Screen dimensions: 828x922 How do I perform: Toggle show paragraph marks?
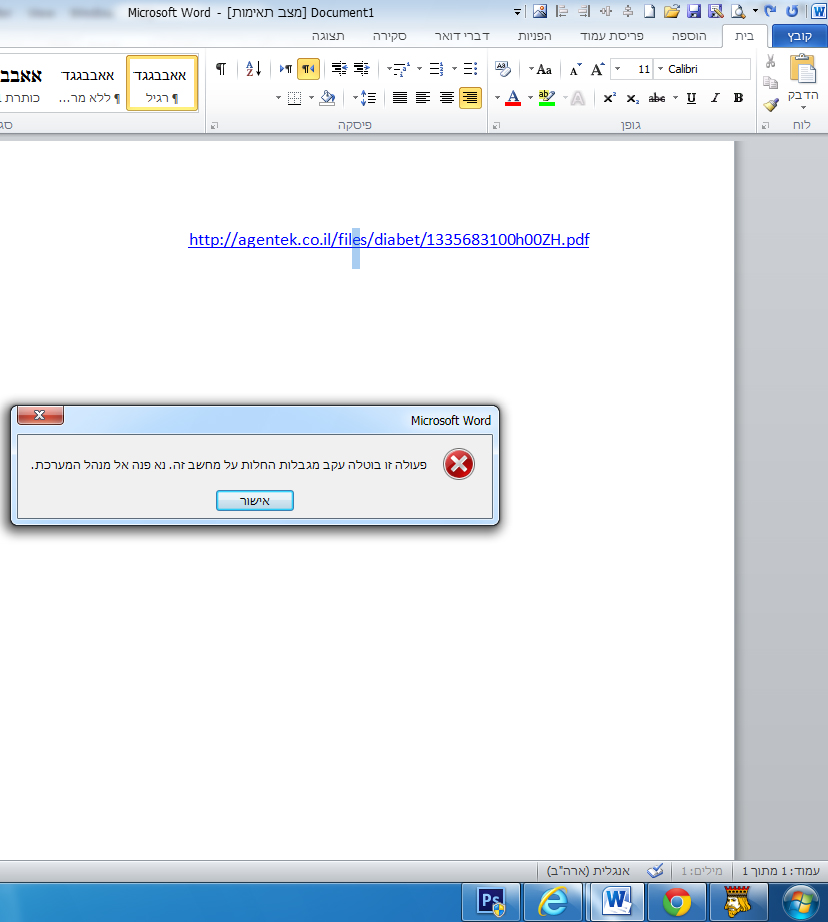coord(221,69)
